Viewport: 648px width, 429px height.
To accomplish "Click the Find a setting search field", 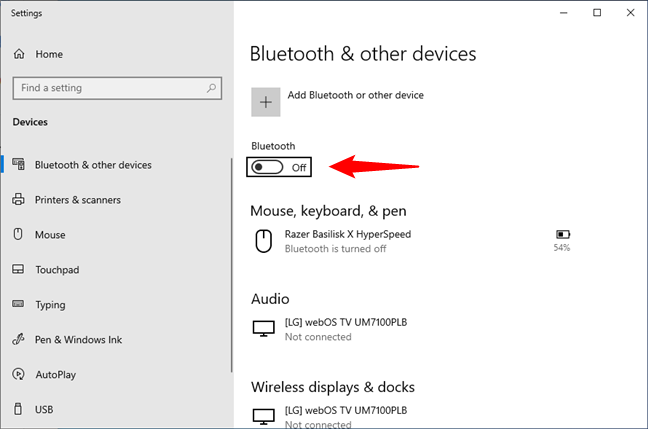I will (x=117, y=88).
